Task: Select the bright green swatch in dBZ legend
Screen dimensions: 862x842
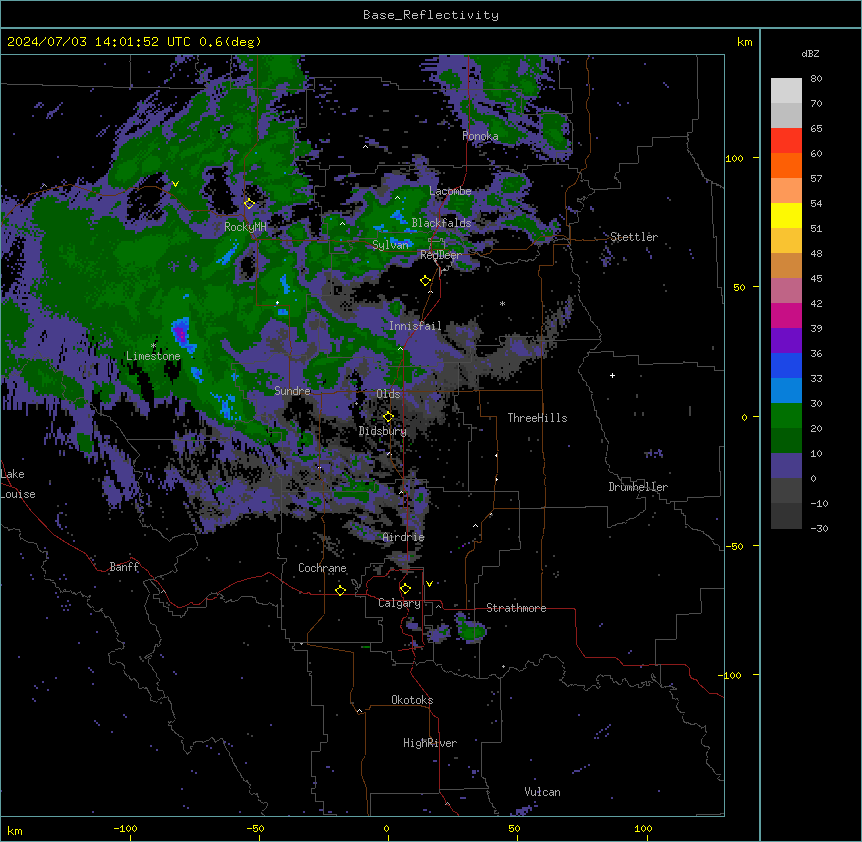Action: pyautogui.click(x=786, y=416)
